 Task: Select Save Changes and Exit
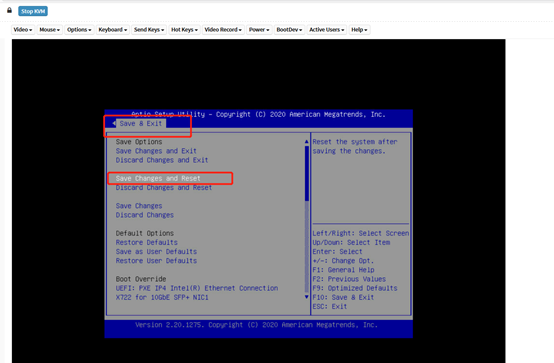[156, 151]
